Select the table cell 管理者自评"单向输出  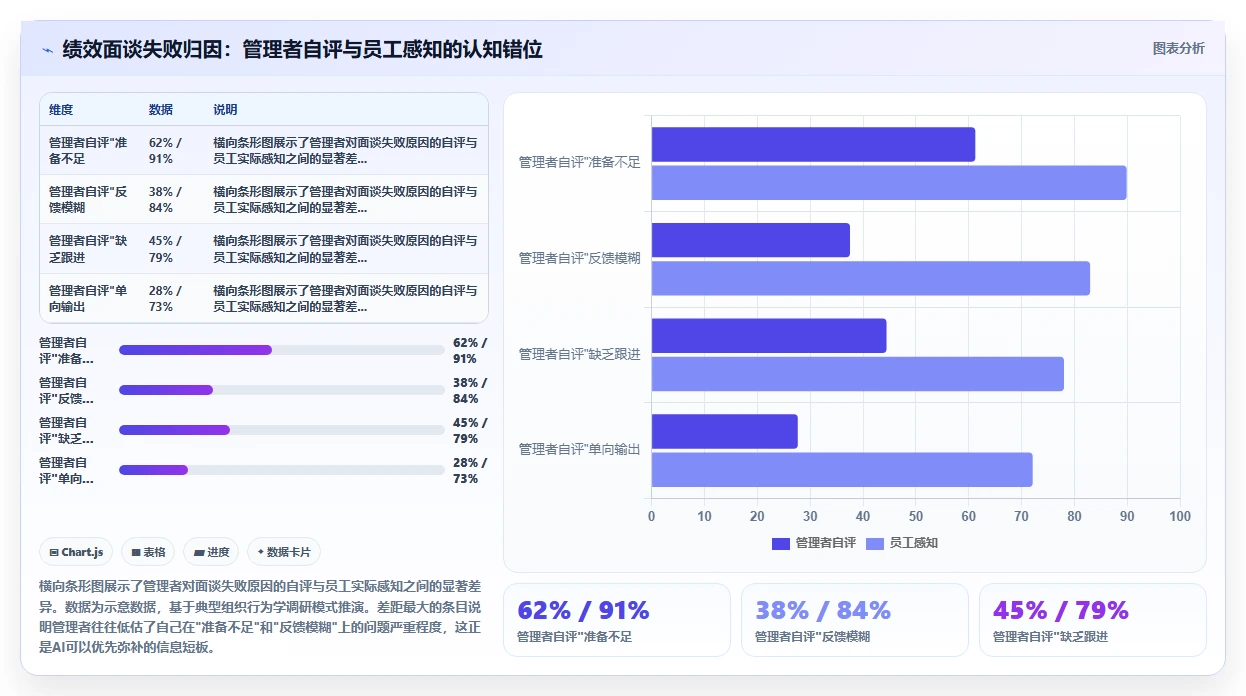[88, 298]
